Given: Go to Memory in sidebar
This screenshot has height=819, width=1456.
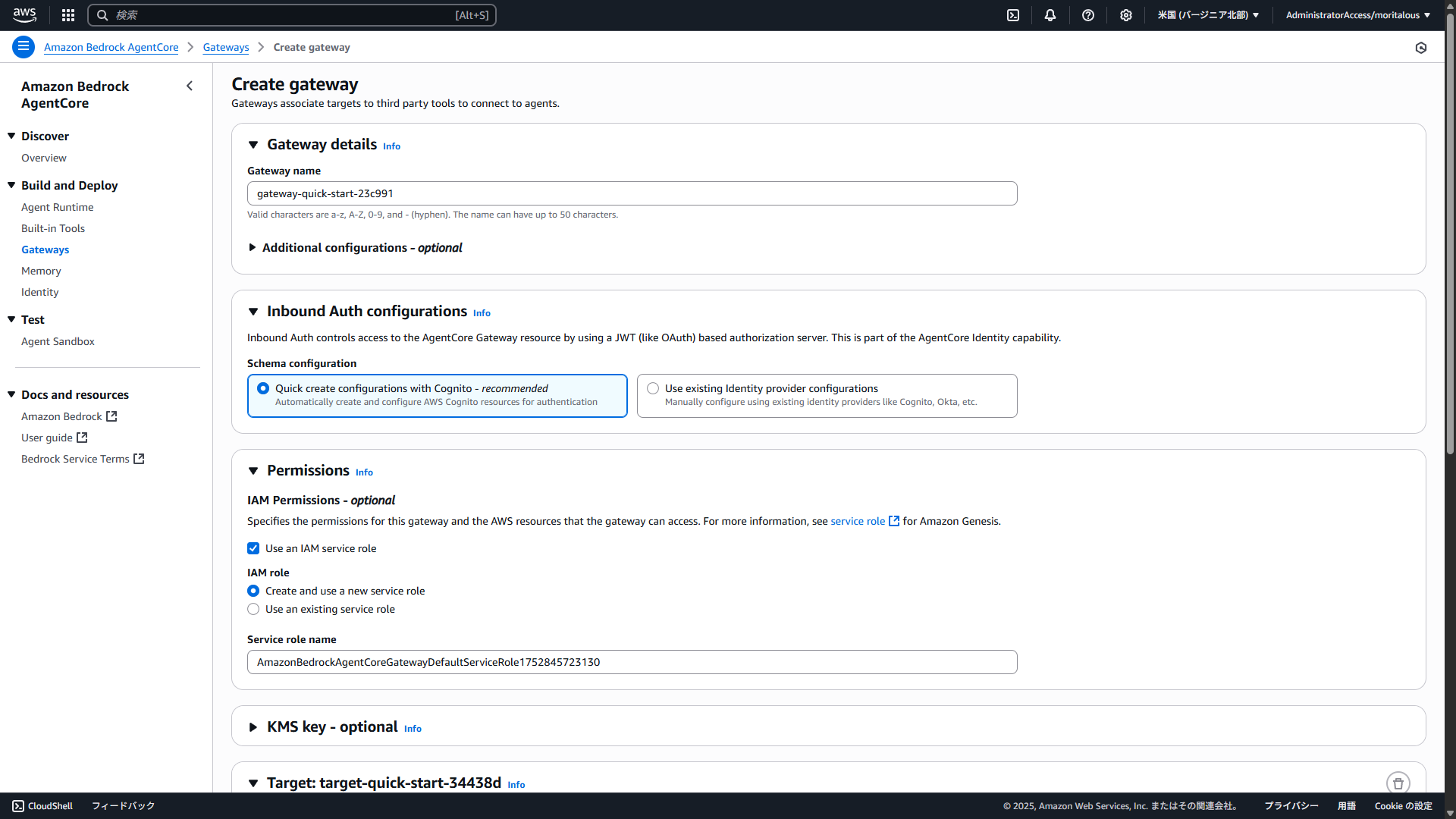Looking at the screenshot, I should (x=41, y=271).
